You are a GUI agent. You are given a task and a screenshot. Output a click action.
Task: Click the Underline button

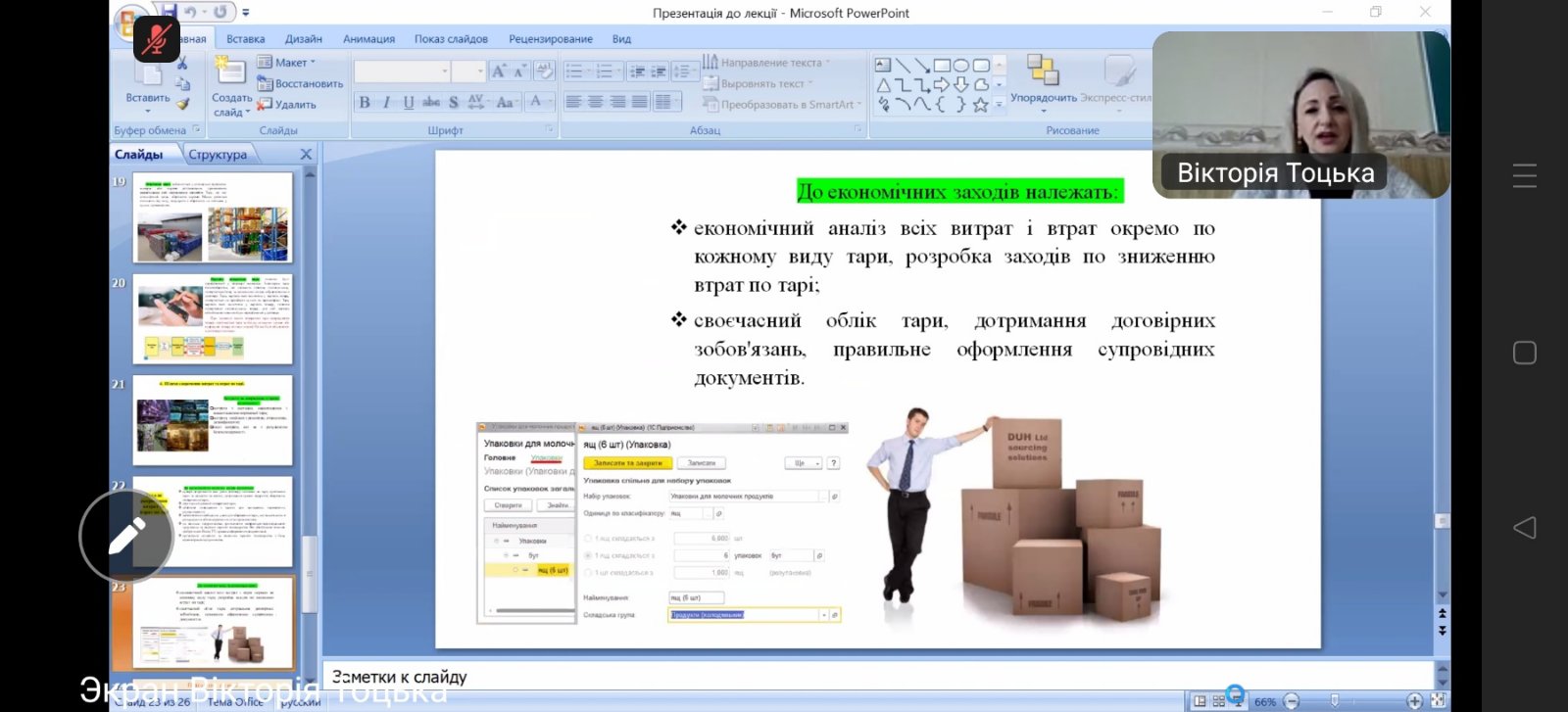coord(409,102)
